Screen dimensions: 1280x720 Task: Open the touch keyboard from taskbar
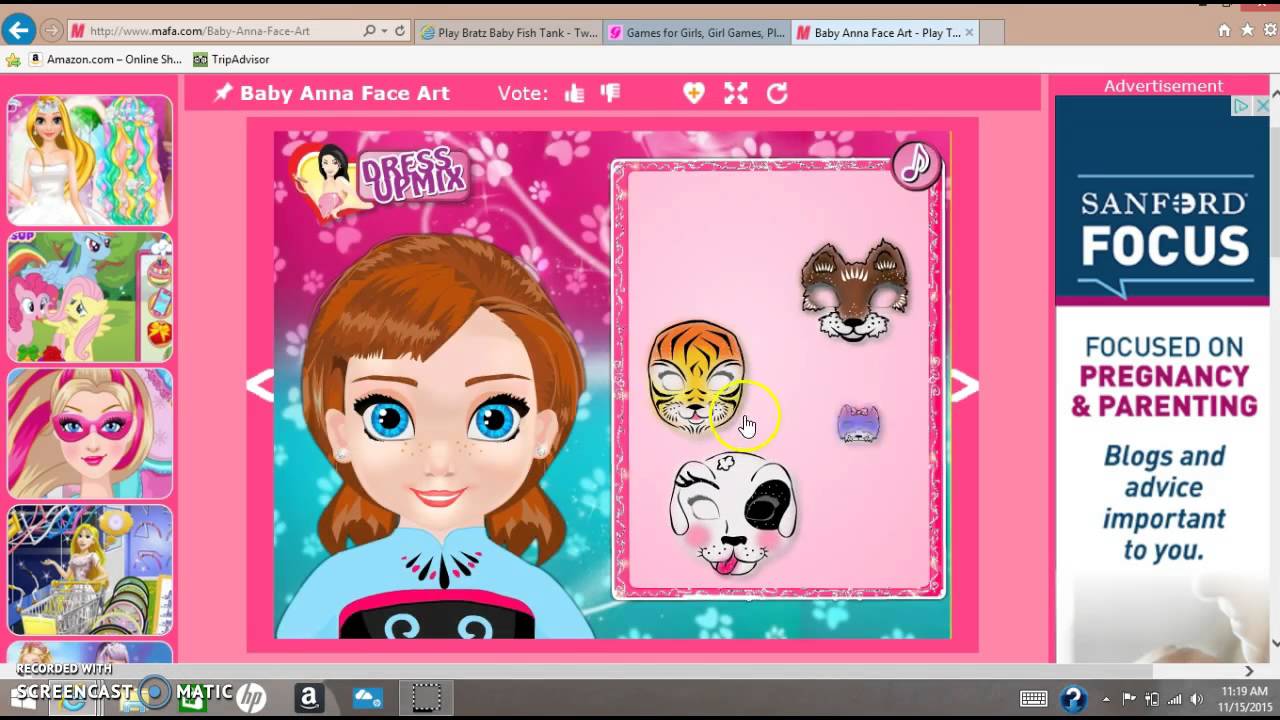(x=1034, y=698)
